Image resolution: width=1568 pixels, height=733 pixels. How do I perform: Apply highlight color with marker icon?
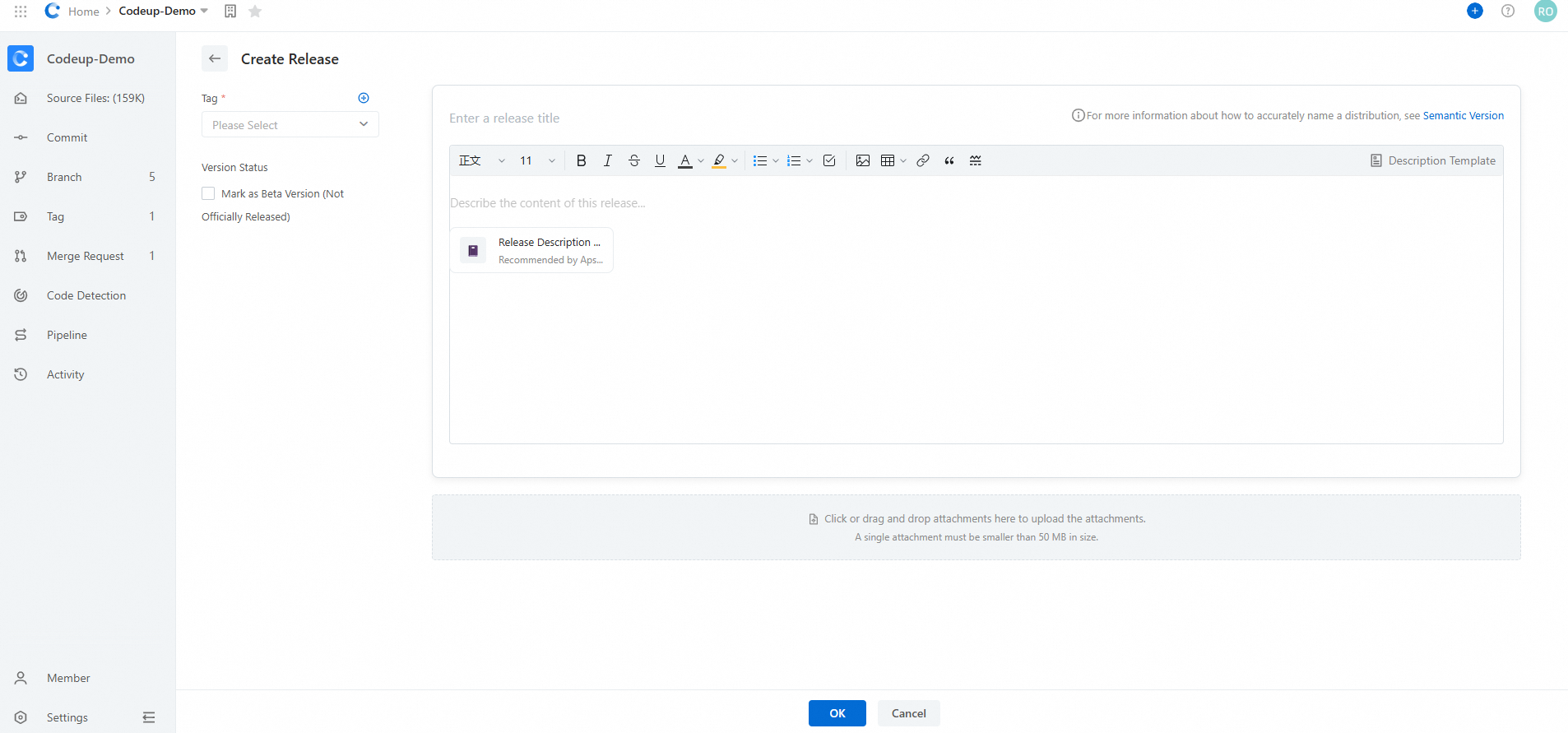(x=719, y=160)
